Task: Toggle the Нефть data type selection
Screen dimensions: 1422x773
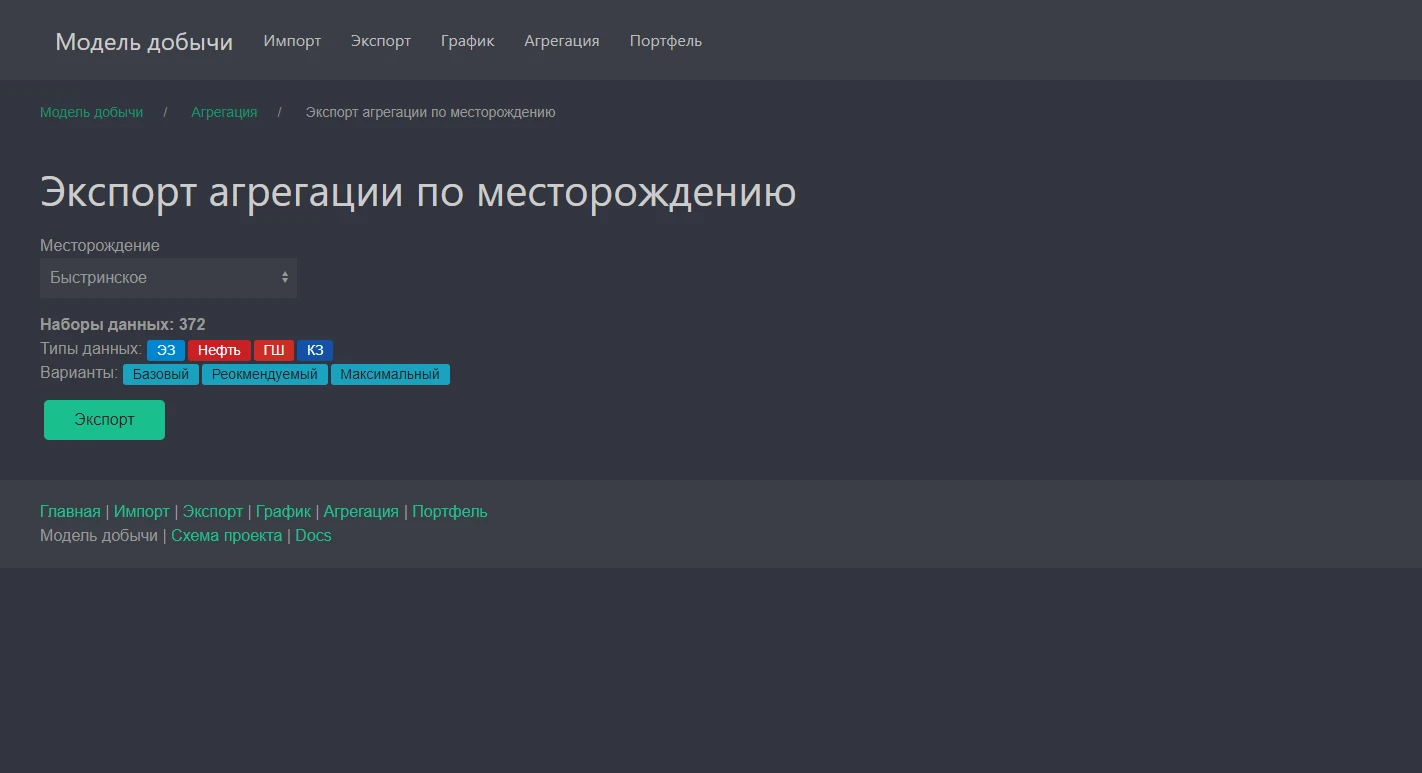Action: click(219, 350)
